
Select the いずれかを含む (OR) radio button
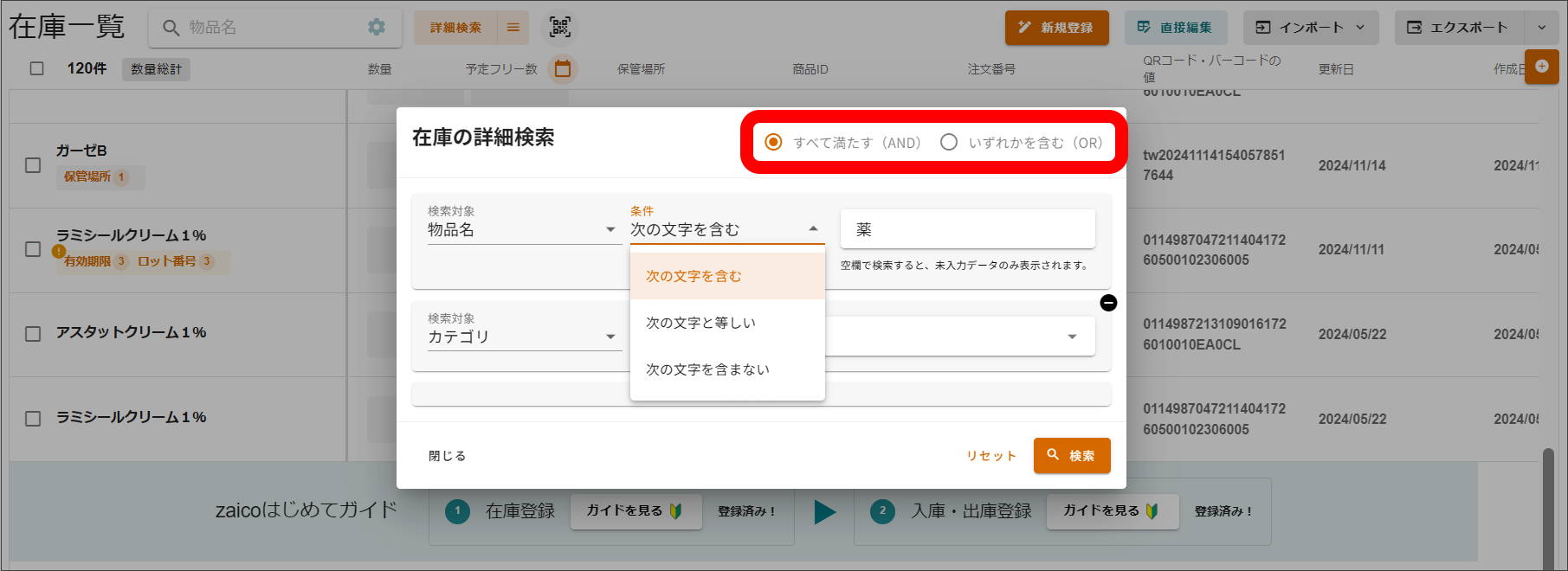point(949,142)
